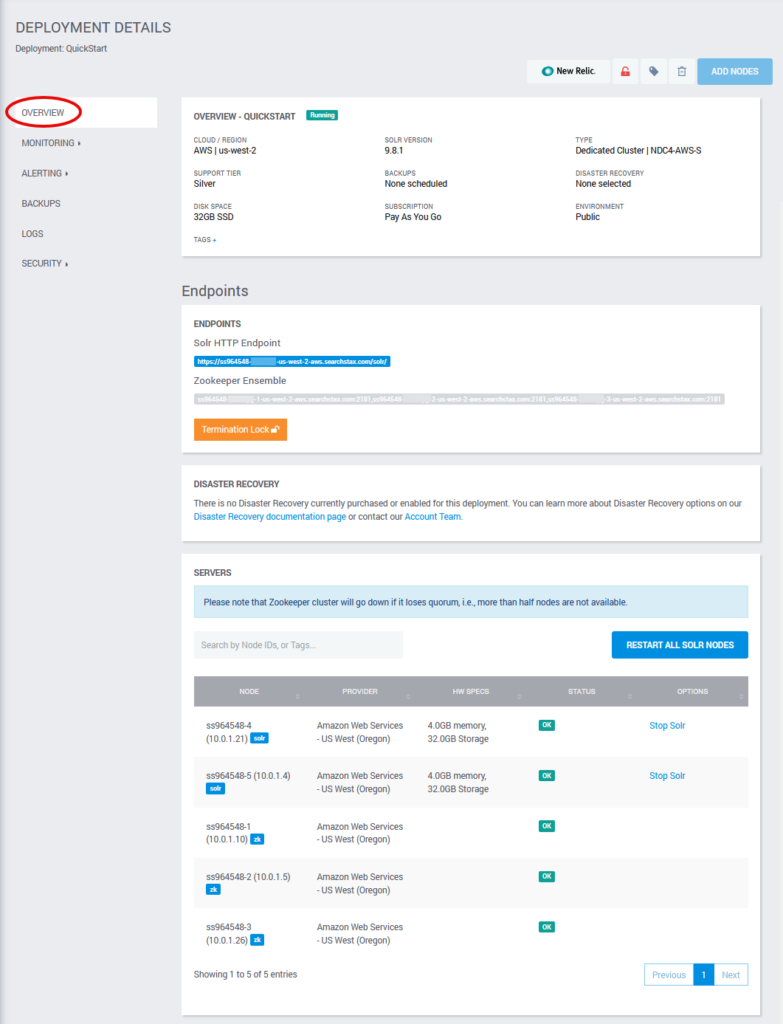783x1024 pixels.
Task: Click the tag icon in top toolbar
Action: click(653, 71)
